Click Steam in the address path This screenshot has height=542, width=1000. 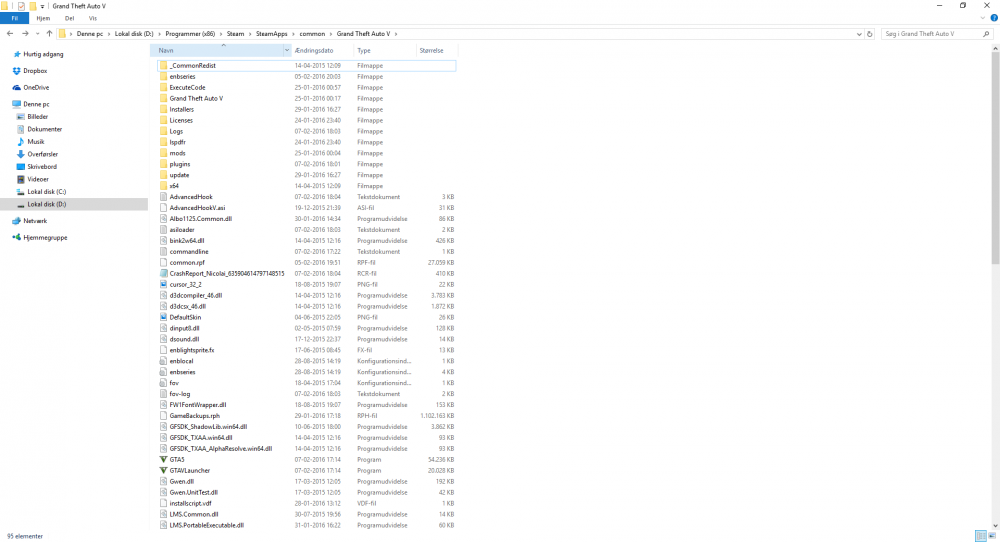(x=235, y=34)
